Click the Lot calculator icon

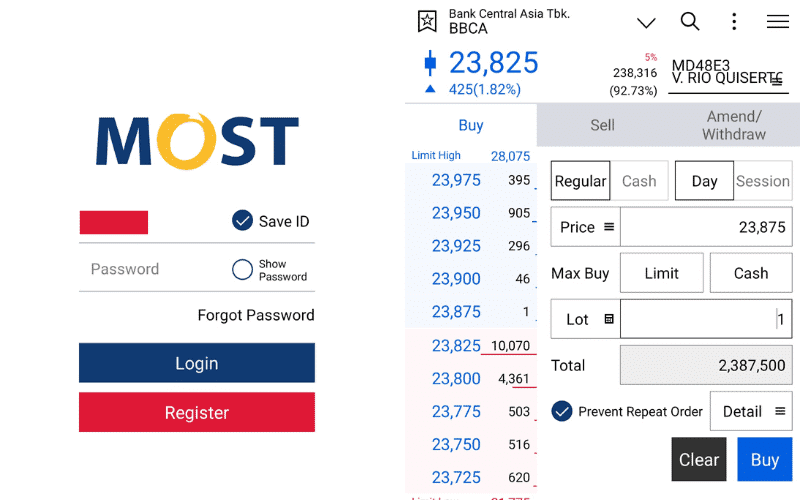pos(609,319)
